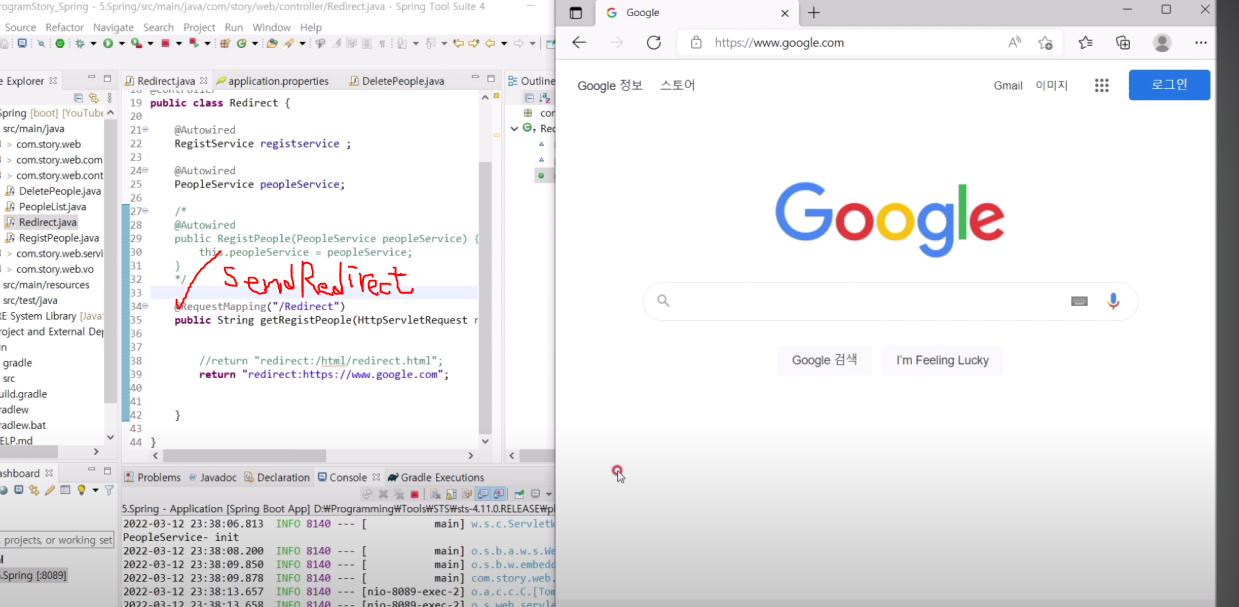Image resolution: width=1239 pixels, height=607 pixels.
Task: Open the Project menu in STS
Action: [199, 27]
